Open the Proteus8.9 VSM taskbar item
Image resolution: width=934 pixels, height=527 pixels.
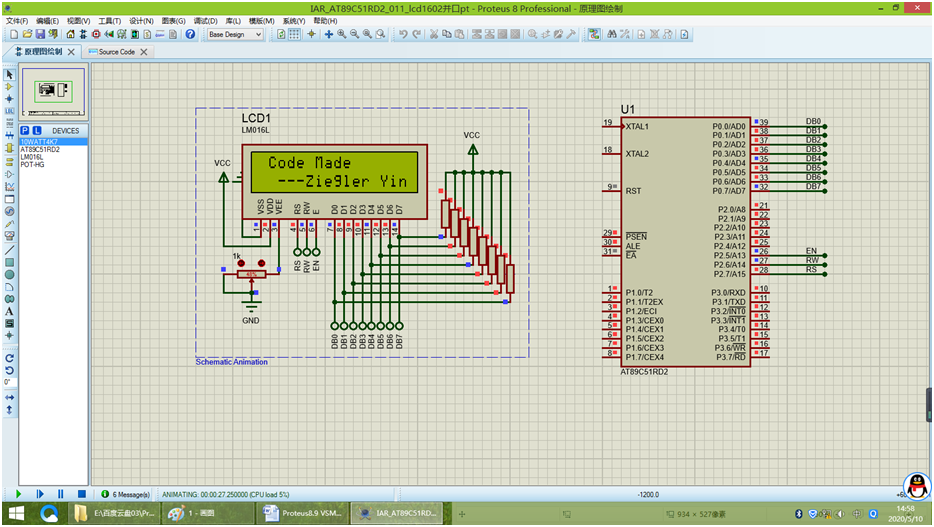pos(304,513)
